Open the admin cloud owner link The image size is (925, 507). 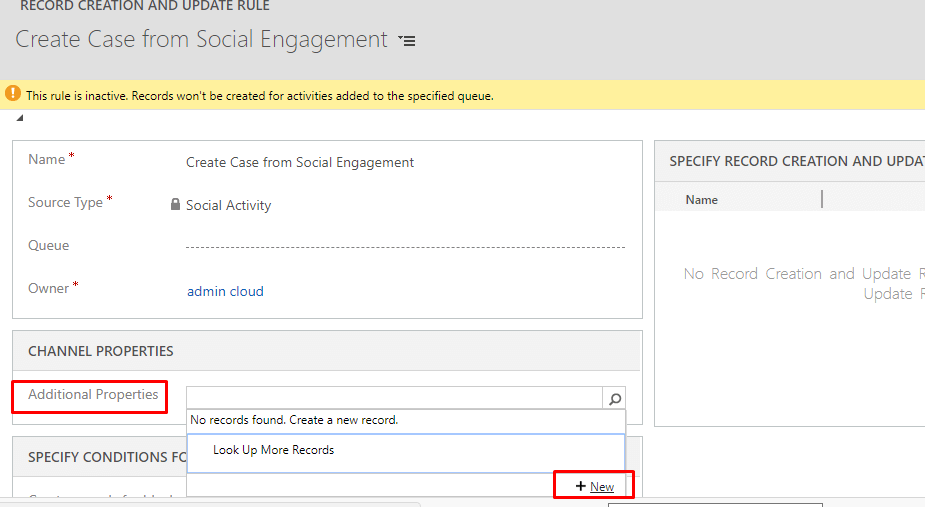tap(225, 291)
